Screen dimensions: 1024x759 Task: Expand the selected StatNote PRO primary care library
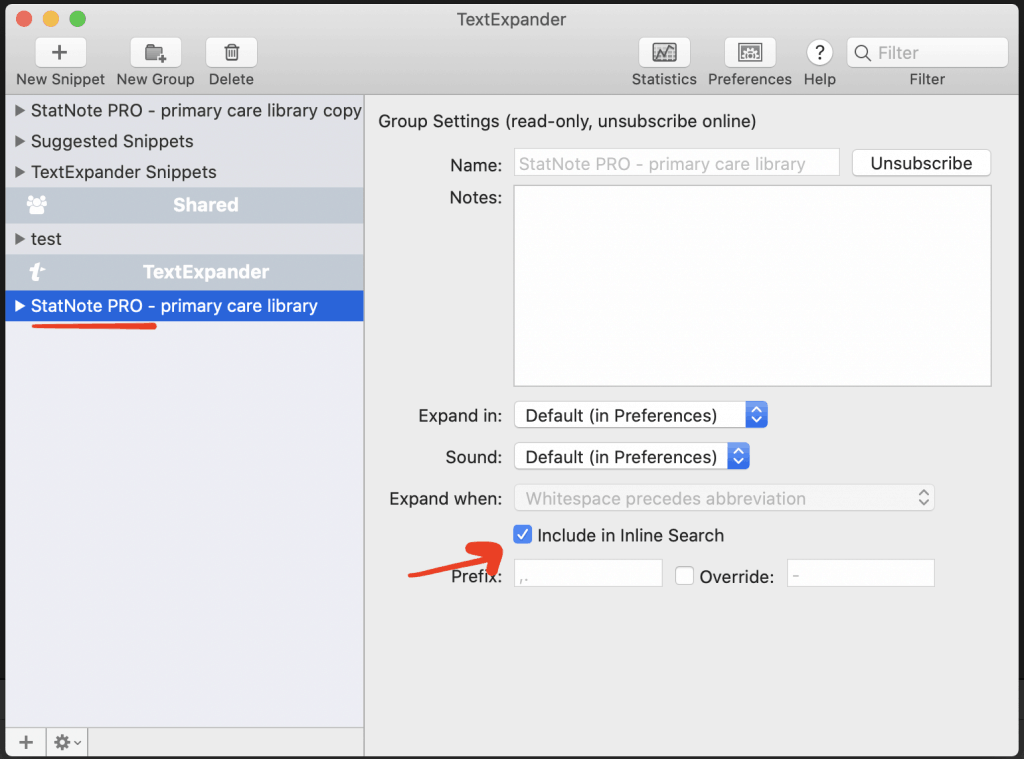pyautogui.click(x=20, y=306)
